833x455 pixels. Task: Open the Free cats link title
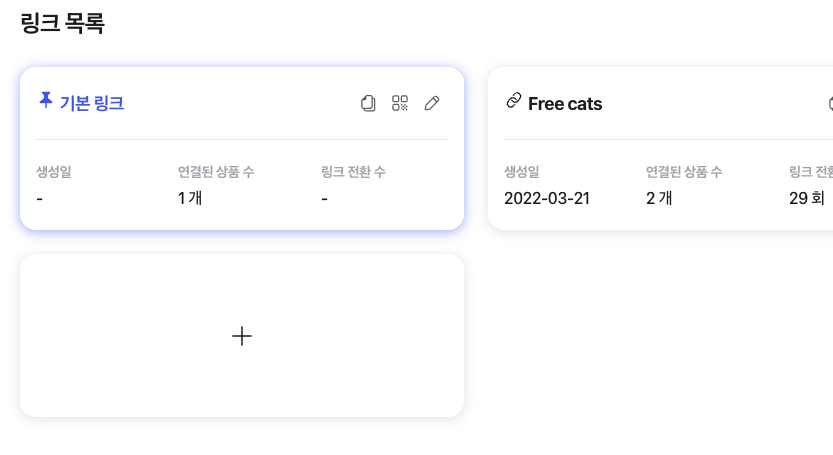click(565, 104)
